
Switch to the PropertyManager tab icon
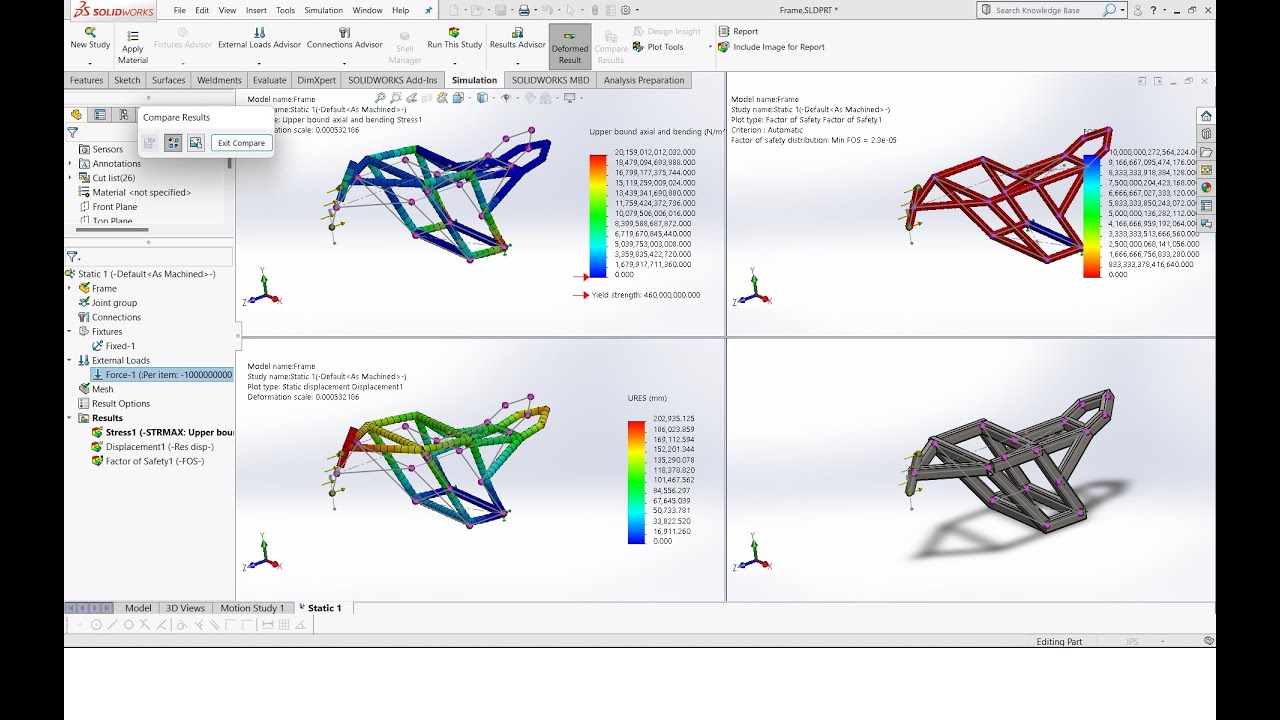click(x=100, y=115)
